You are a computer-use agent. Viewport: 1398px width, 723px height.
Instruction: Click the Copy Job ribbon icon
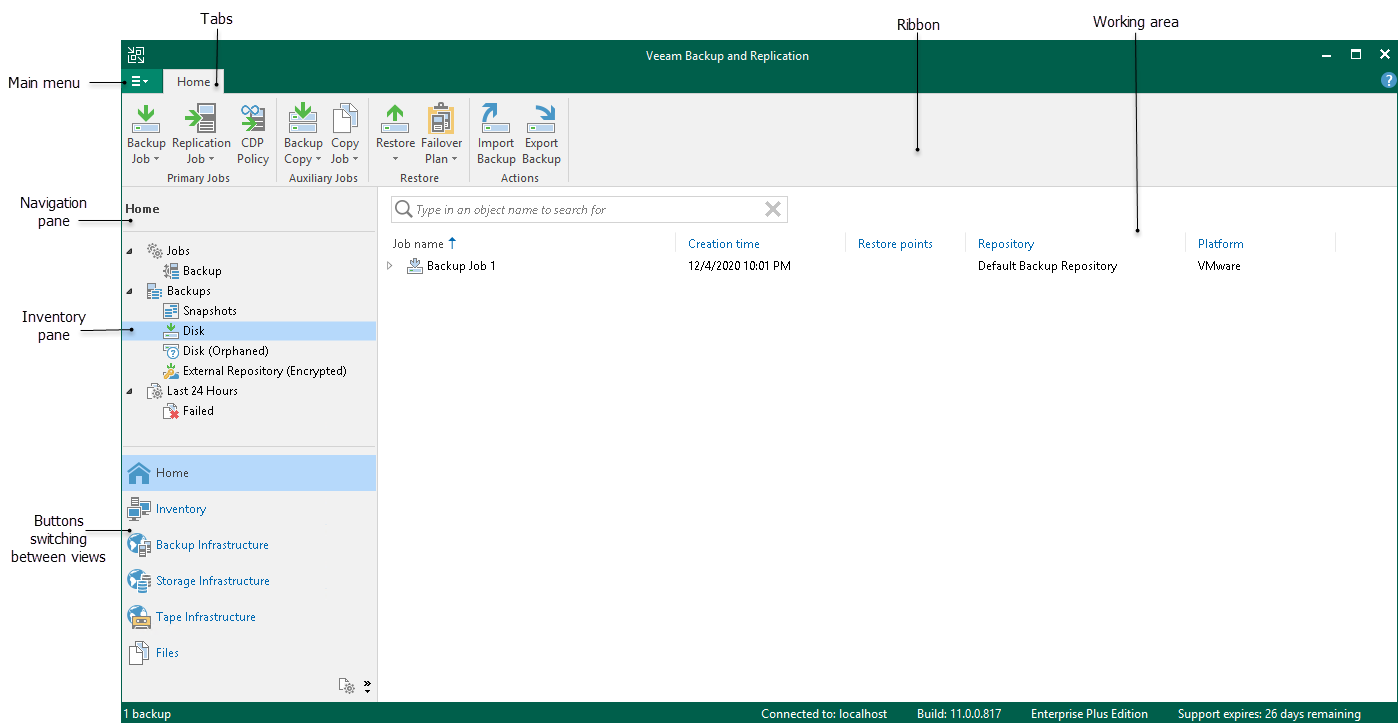click(x=345, y=119)
